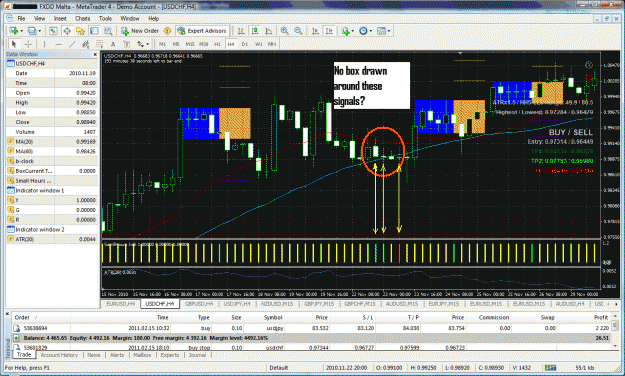Toggle the Terminal panel icon
The width and height of the screenshot is (625, 376).
[x=94, y=31]
